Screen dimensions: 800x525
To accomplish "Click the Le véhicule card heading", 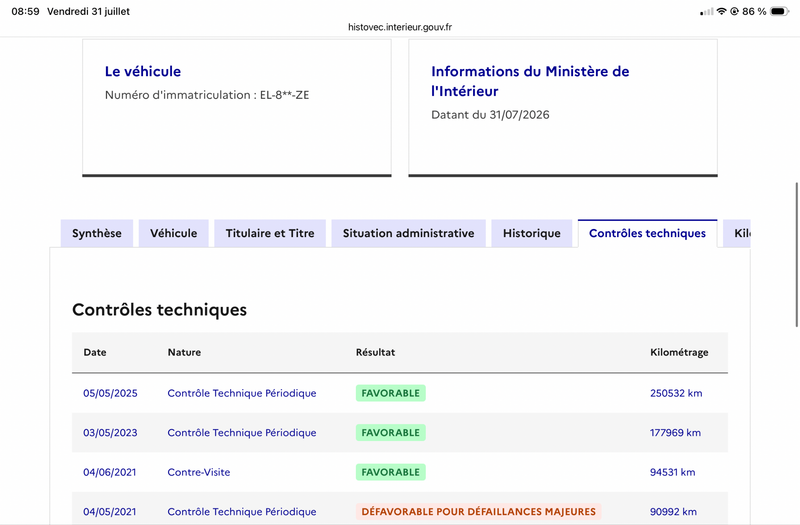I will pyautogui.click(x=143, y=71).
